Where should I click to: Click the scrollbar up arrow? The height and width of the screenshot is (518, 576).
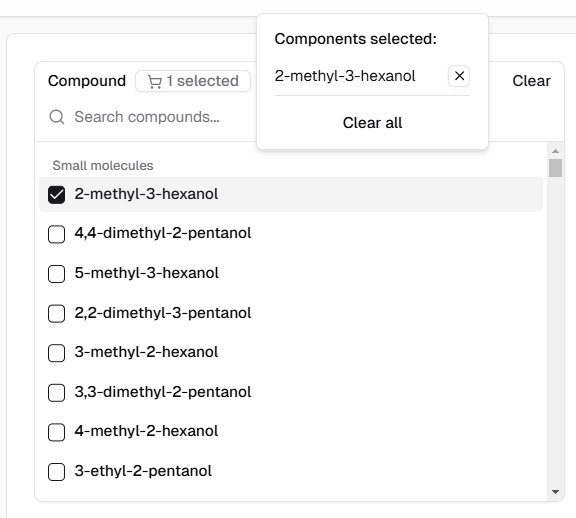(555, 151)
